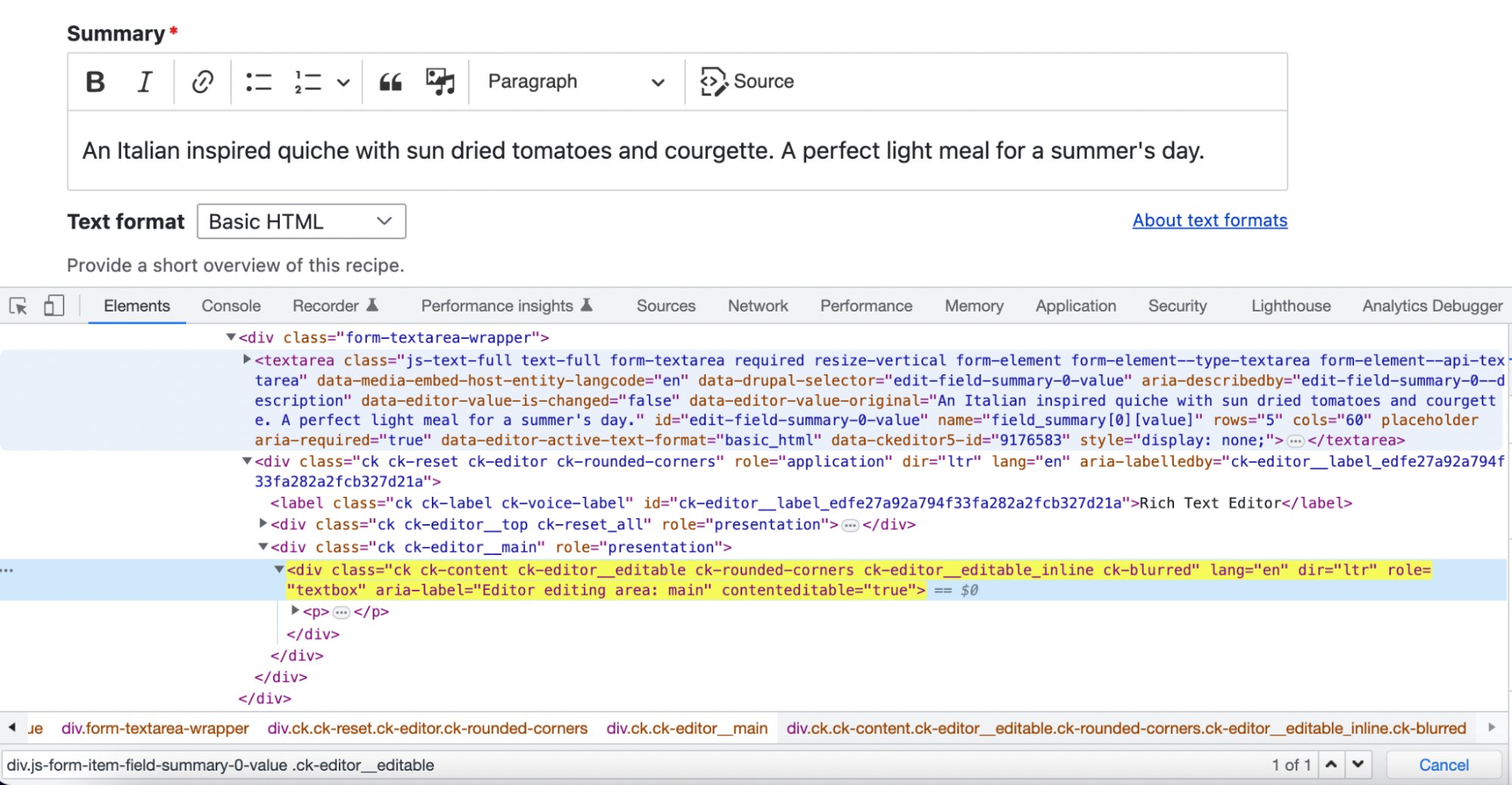The width and height of the screenshot is (1512, 785).
Task: Switch to the Console tab
Action: pos(231,306)
